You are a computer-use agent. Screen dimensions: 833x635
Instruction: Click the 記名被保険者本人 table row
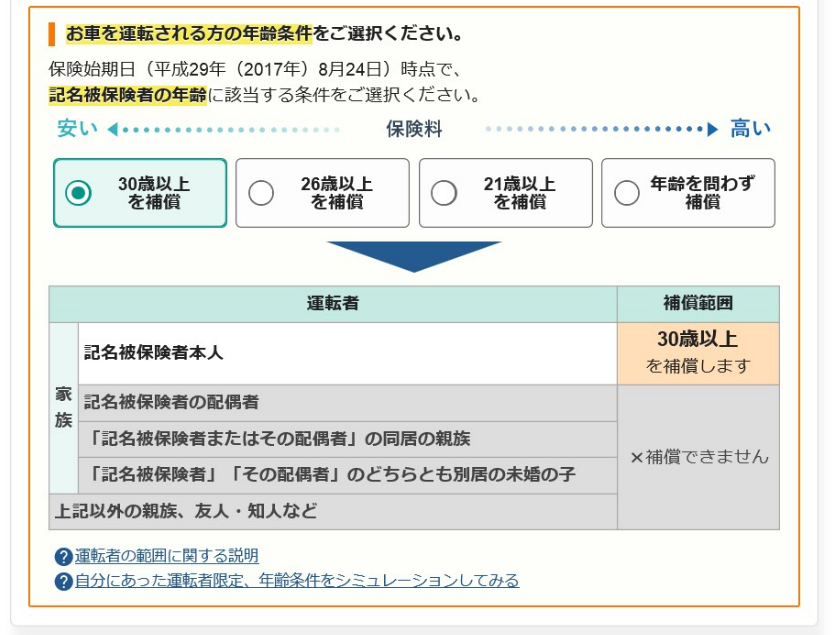click(347, 353)
